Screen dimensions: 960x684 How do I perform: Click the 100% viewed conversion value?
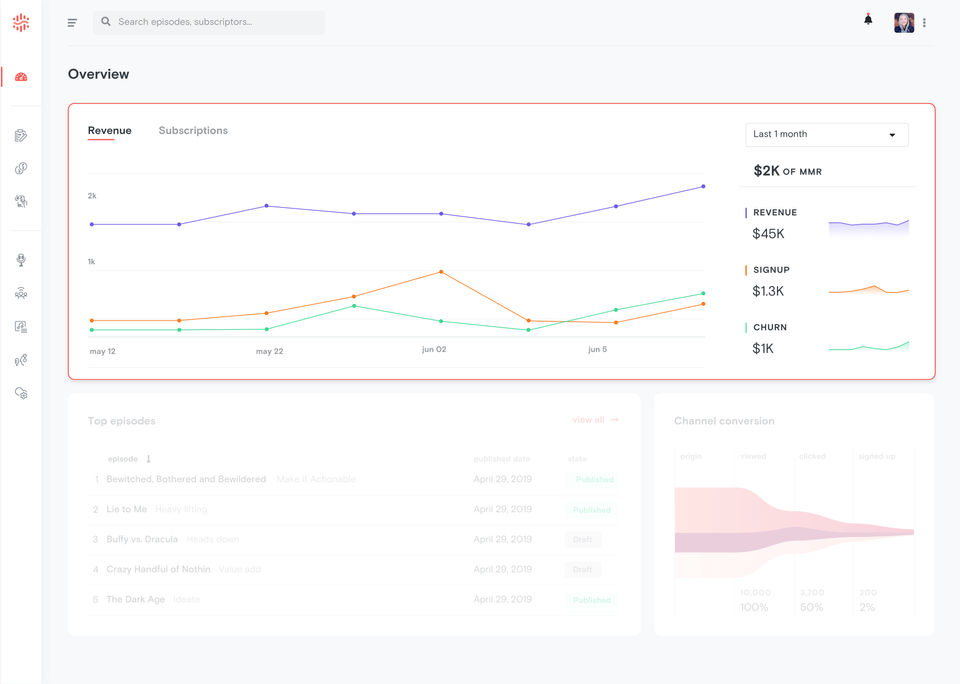pyautogui.click(x=754, y=607)
